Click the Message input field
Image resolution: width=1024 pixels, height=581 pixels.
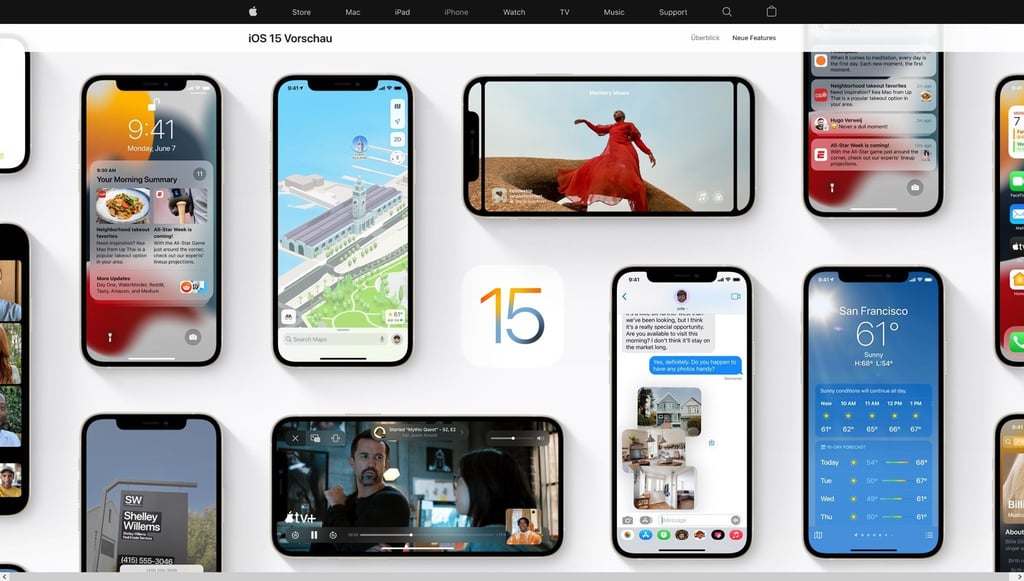coord(698,520)
